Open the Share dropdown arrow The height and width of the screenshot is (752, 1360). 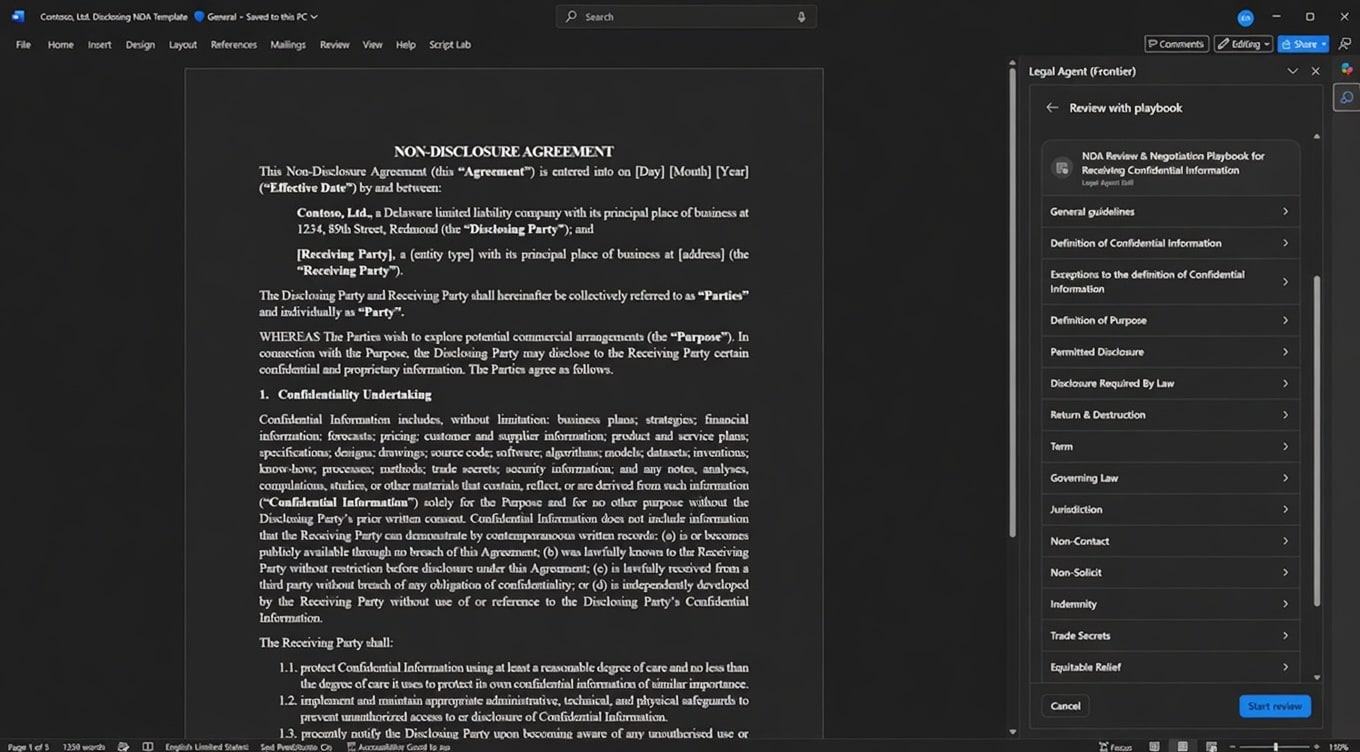1323,44
